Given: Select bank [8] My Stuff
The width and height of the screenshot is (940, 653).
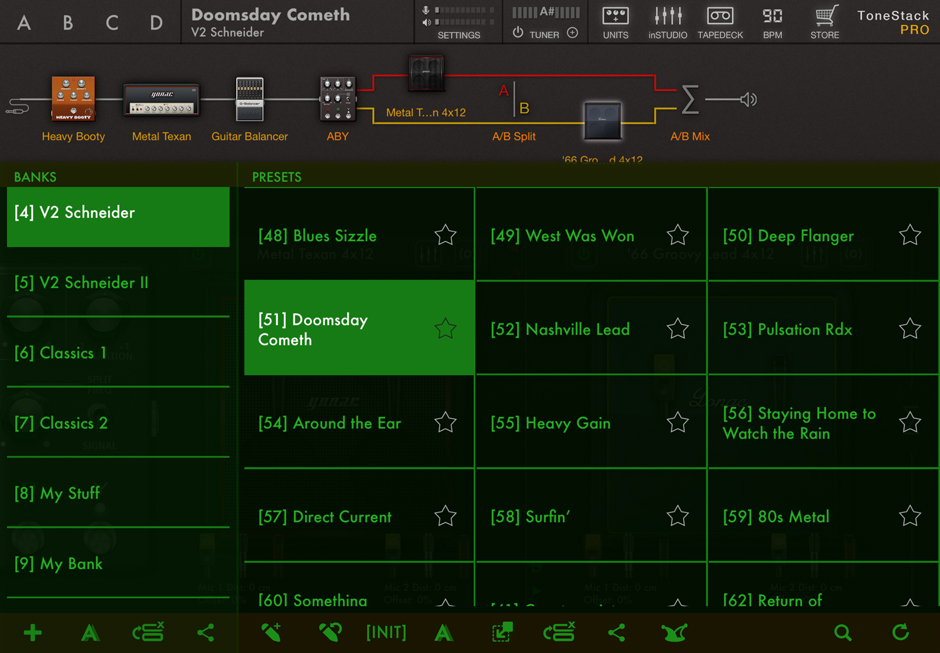Looking at the screenshot, I should click(118, 493).
